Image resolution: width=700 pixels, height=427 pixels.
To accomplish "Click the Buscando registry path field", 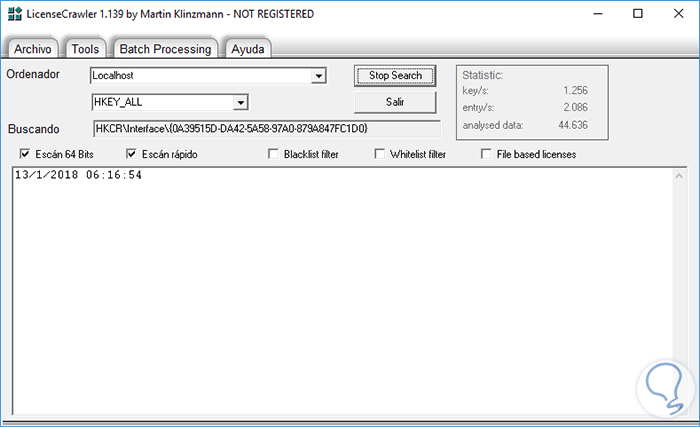I will [x=267, y=129].
